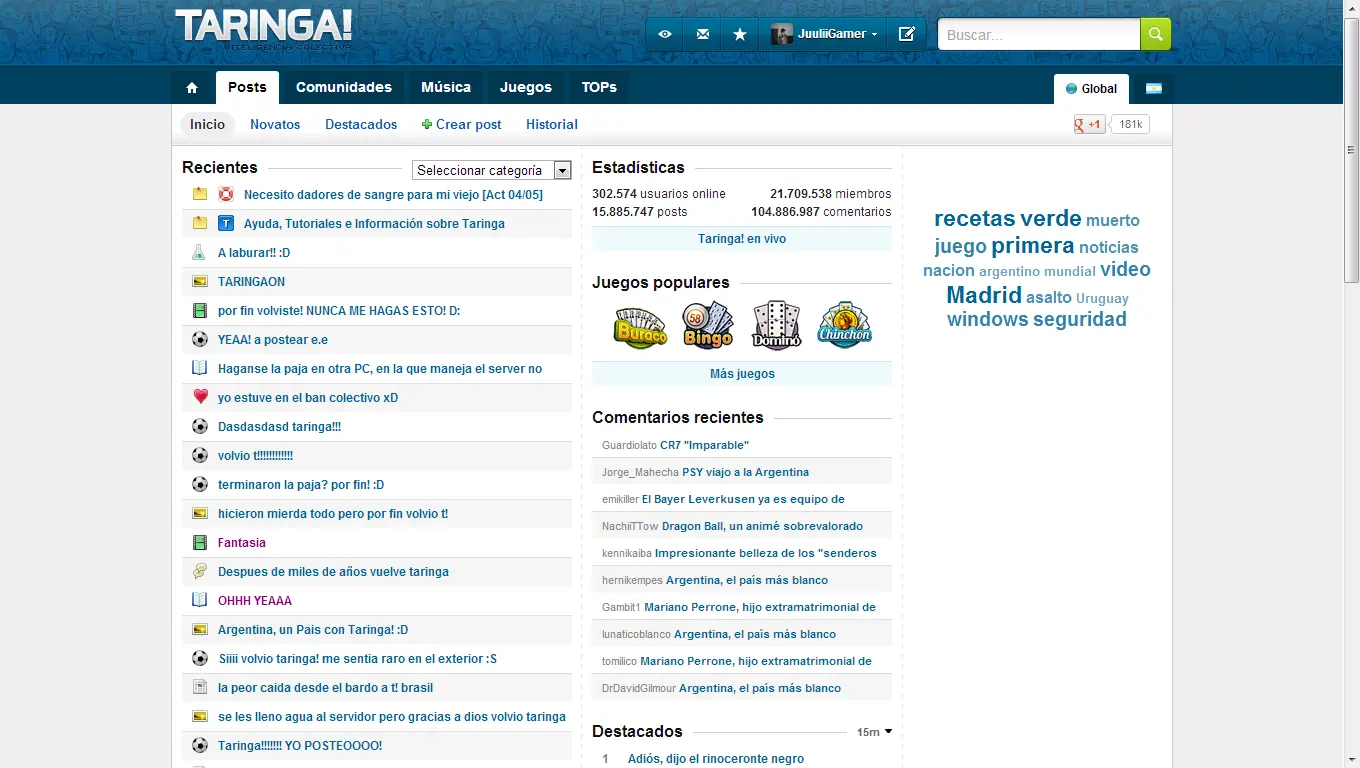Open the eye monitor notifications icon
This screenshot has width=1360, height=768.
[665, 34]
